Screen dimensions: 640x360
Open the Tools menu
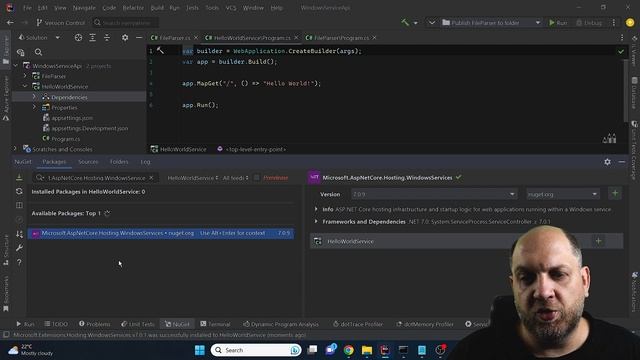click(212, 8)
